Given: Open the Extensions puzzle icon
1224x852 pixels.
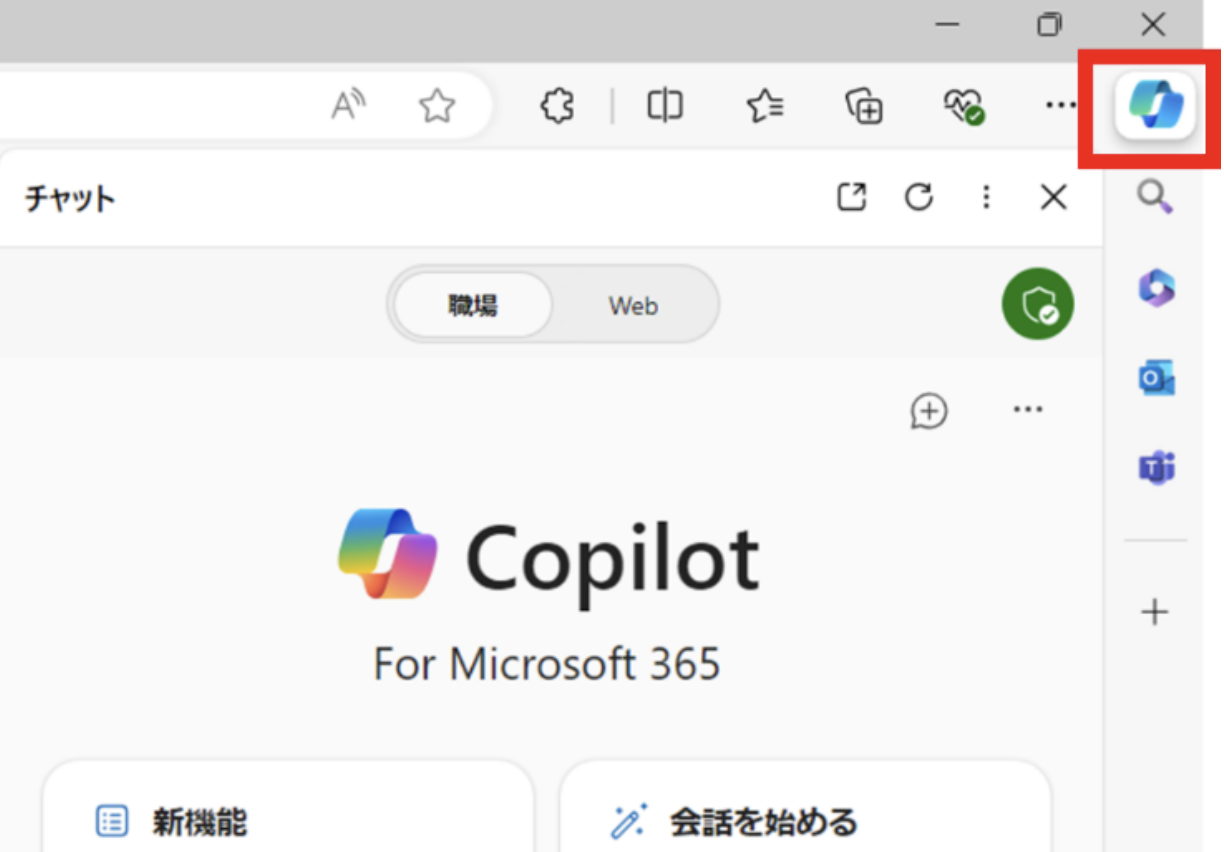Looking at the screenshot, I should (557, 105).
